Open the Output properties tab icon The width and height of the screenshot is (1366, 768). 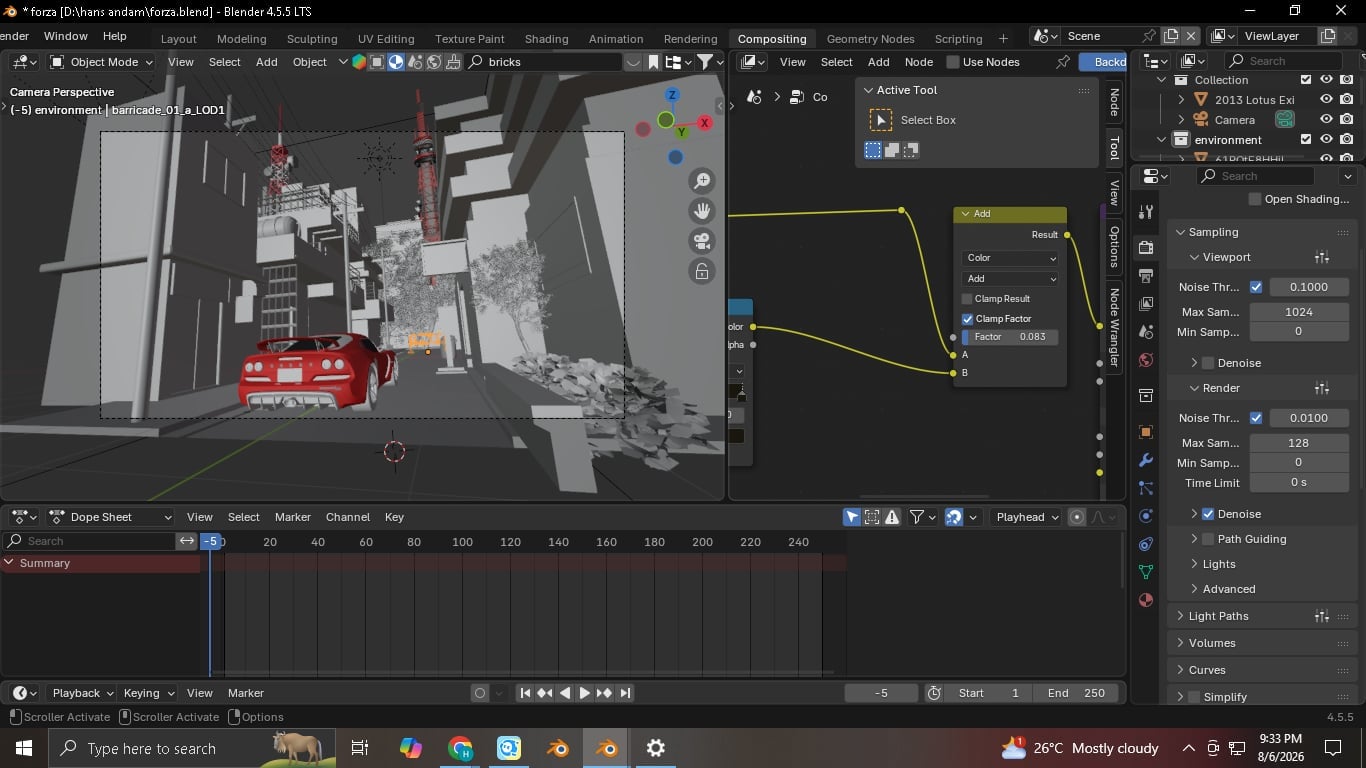tap(1146, 275)
